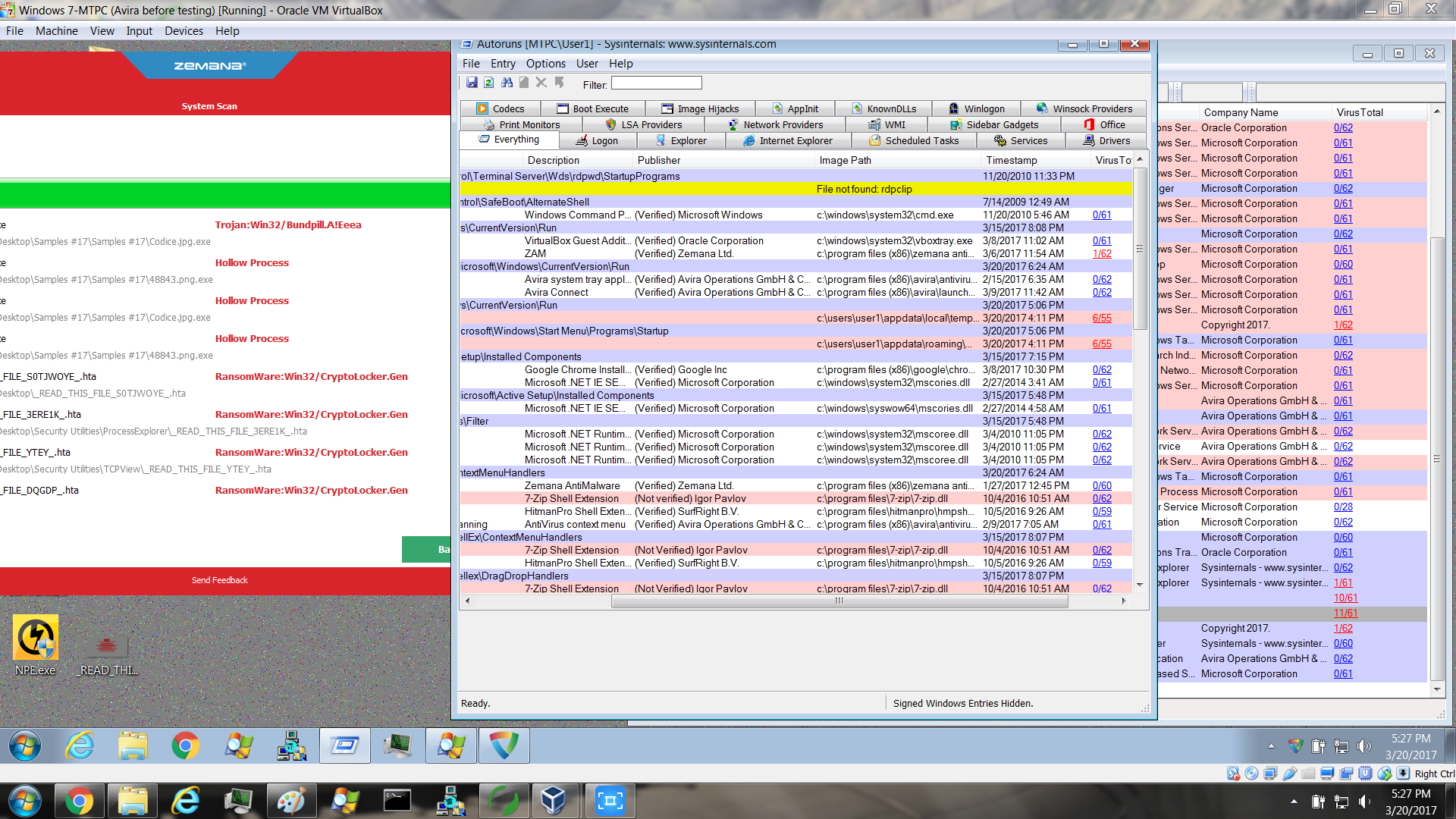This screenshot has width=1456, height=819.
Task: Show hidden icons in VM system tray
Action: 1271,746
